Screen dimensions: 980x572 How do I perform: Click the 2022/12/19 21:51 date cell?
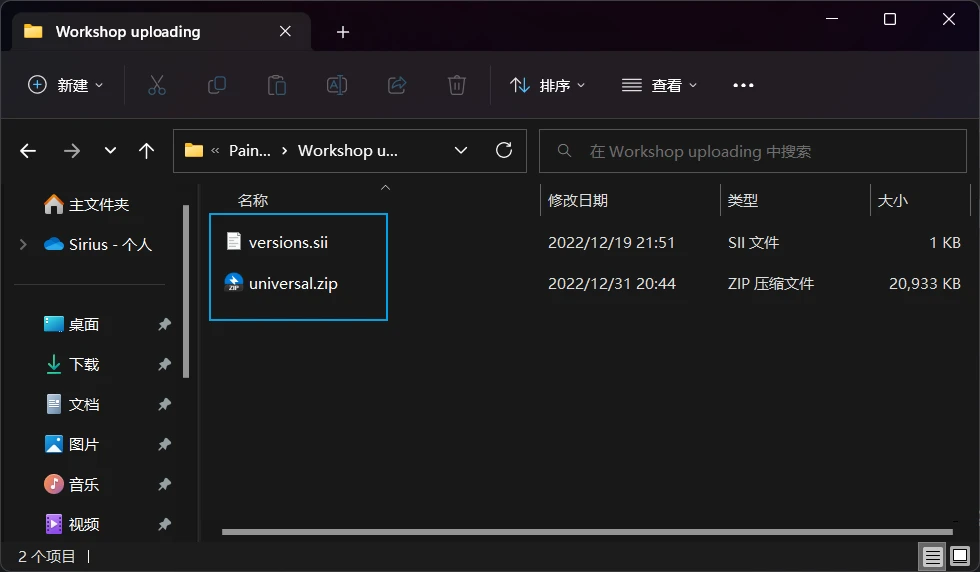click(611, 243)
